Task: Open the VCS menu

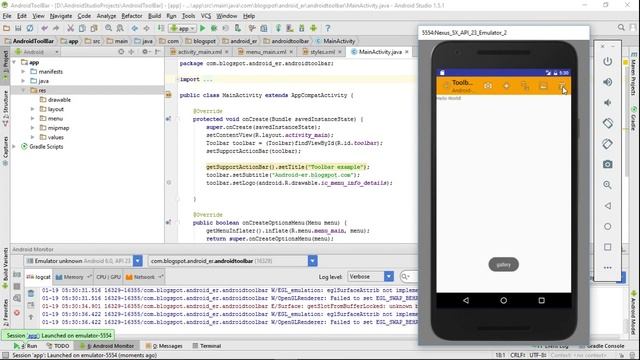Action: [x=206, y=16]
